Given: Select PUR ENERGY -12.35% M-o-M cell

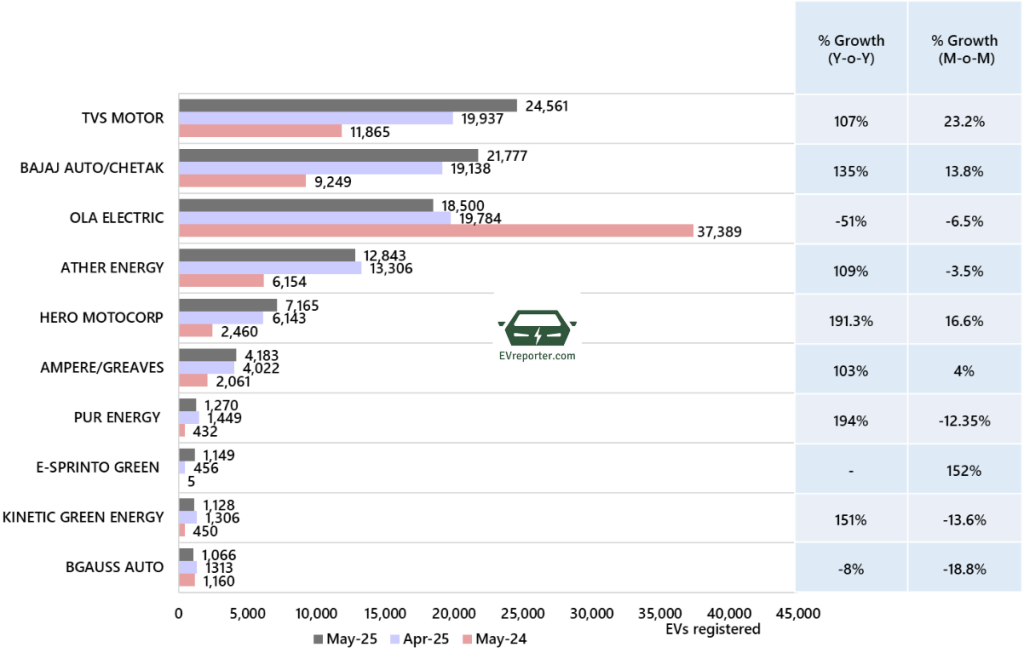Looking at the screenshot, I should point(964,420).
